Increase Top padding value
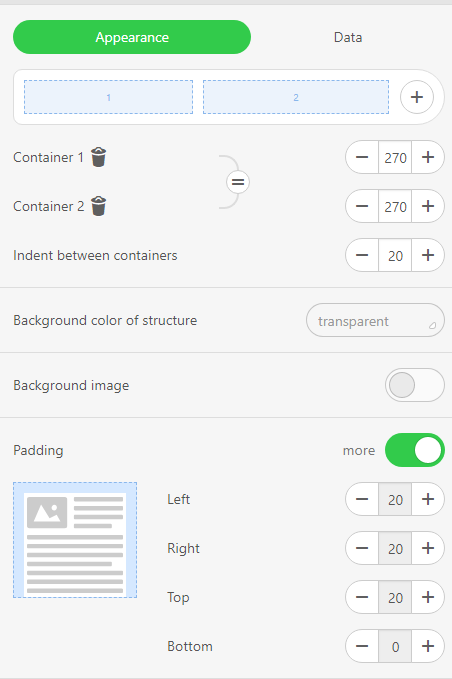The height and width of the screenshot is (679, 452). 428,597
